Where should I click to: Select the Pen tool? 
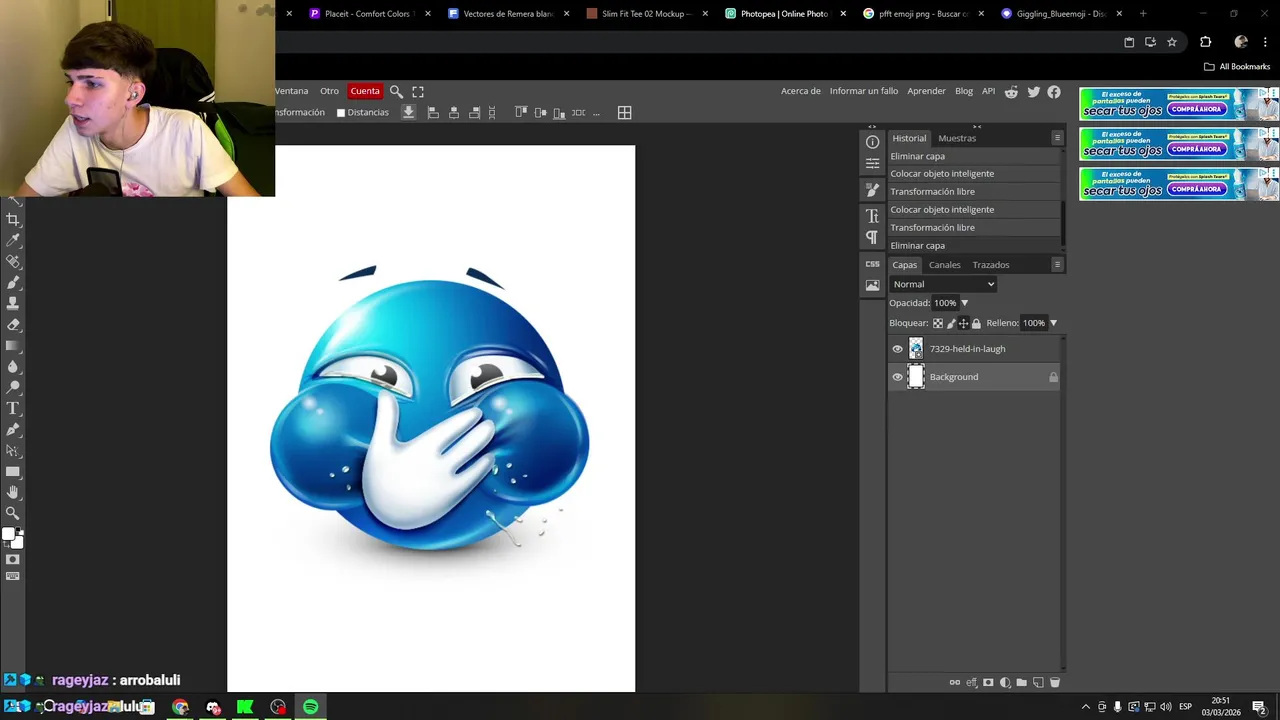(13, 429)
